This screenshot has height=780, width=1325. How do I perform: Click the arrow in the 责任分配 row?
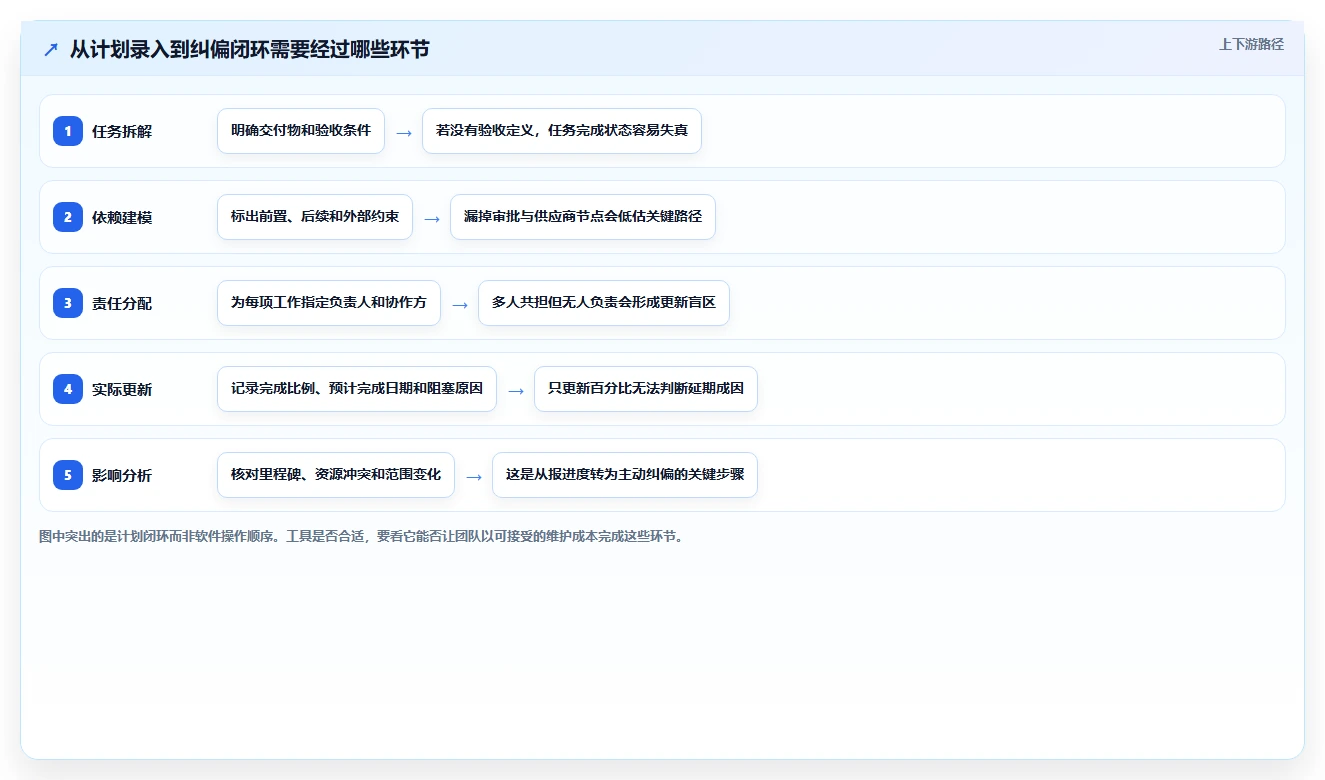pyautogui.click(x=460, y=304)
